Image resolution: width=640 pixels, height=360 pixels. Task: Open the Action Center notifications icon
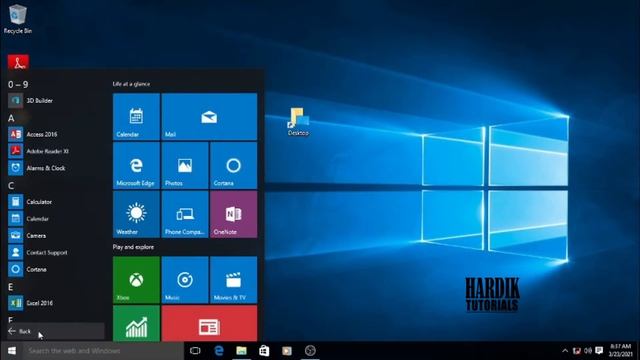(599, 351)
